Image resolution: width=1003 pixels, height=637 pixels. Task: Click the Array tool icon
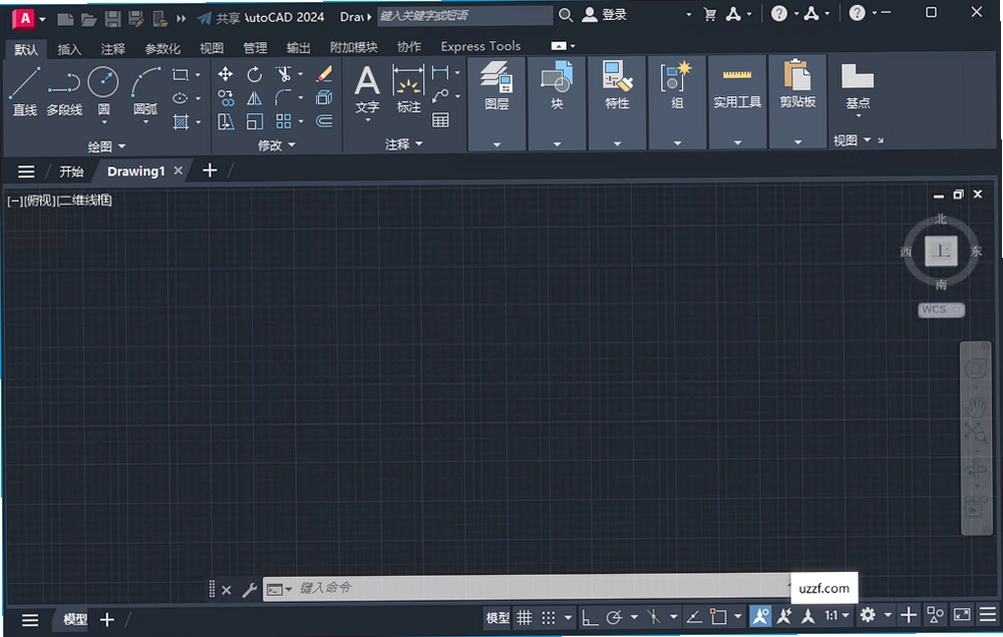pyautogui.click(x=283, y=122)
